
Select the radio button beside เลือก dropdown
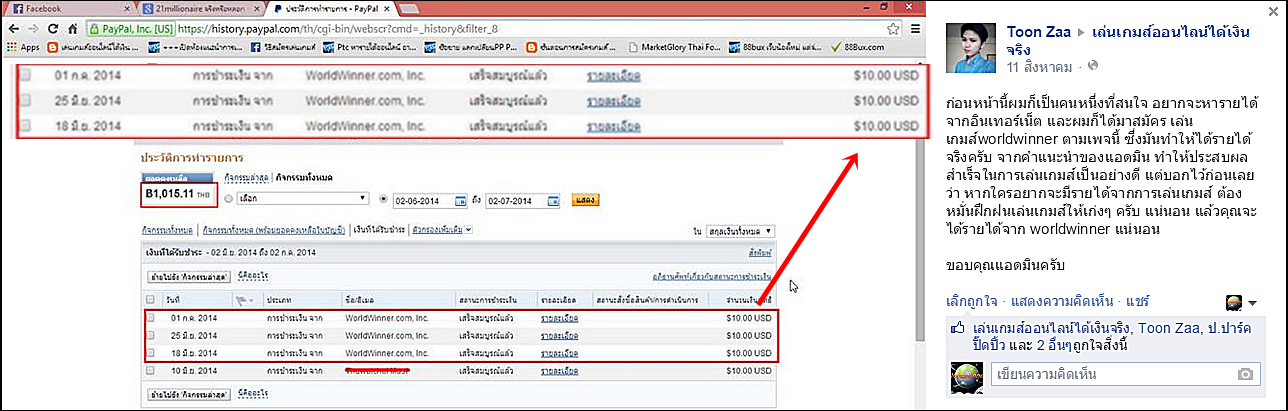227,199
